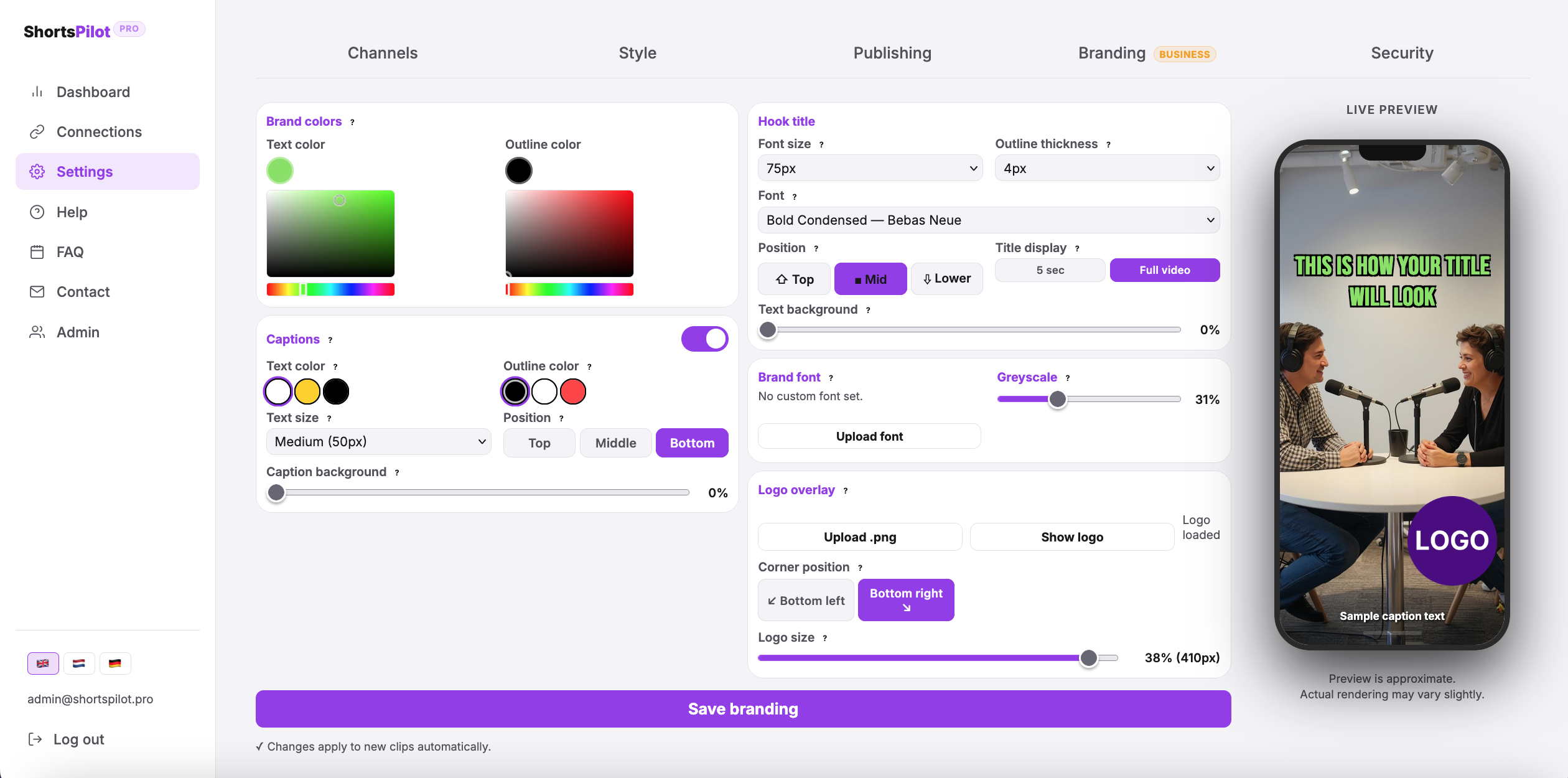Screen dimensions: 1568x778
Task: Click the FAQ calendar icon
Action: point(37,251)
